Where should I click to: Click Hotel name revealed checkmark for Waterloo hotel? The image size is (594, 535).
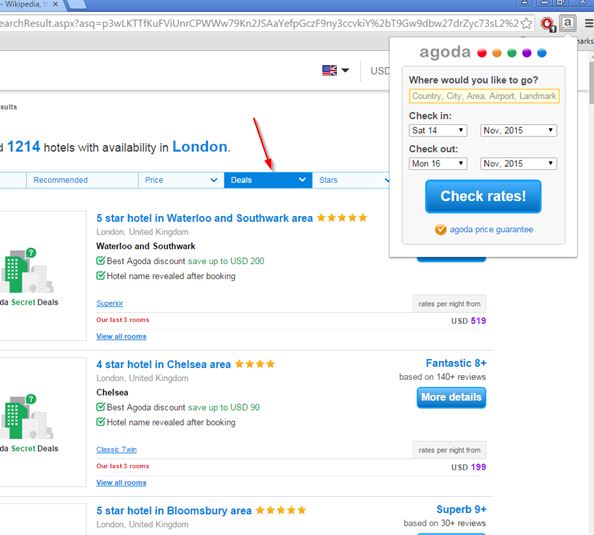click(100, 275)
